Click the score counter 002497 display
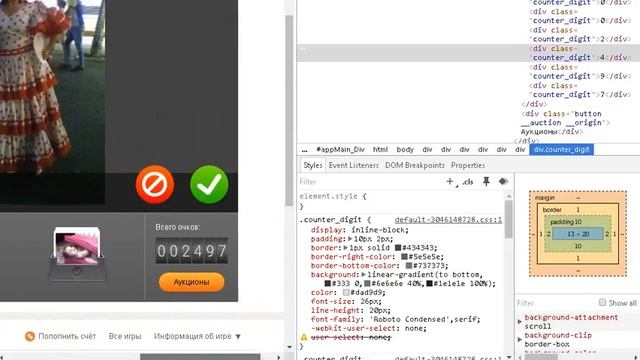 coord(191,251)
